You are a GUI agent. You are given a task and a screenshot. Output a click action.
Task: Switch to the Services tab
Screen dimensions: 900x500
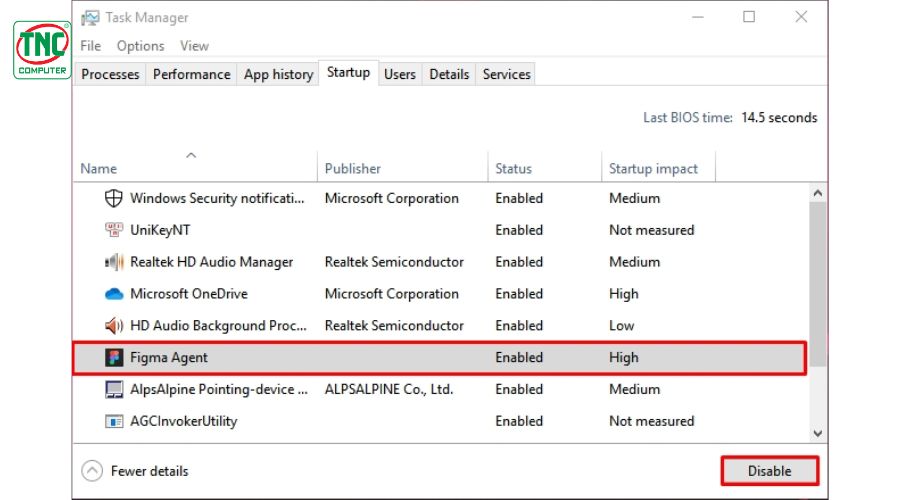click(506, 74)
